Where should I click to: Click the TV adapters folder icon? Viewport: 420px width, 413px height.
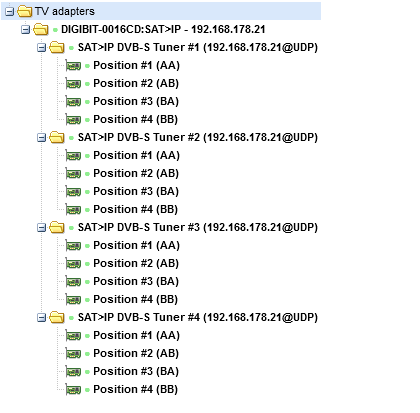[x=24, y=11]
